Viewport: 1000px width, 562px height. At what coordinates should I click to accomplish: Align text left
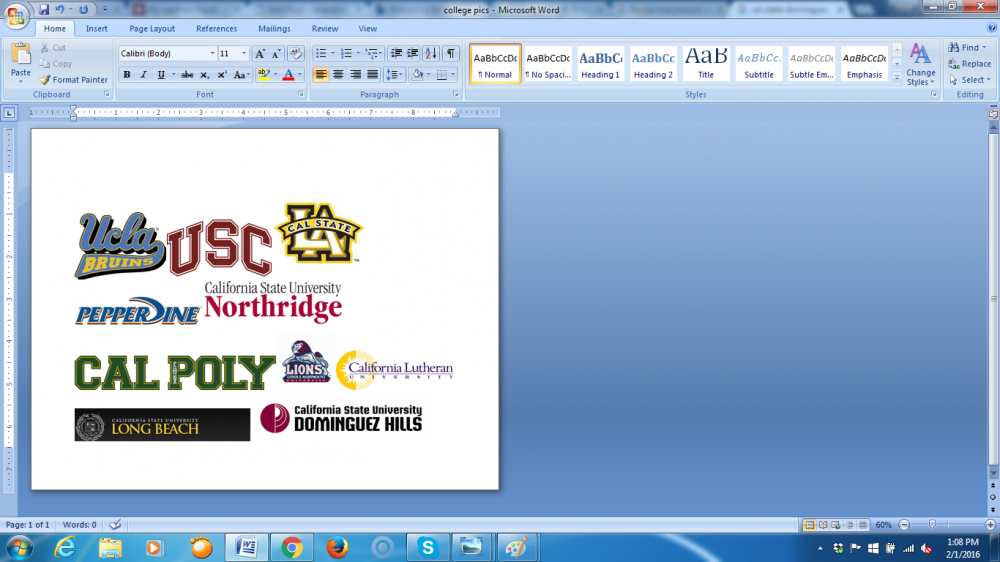point(321,75)
